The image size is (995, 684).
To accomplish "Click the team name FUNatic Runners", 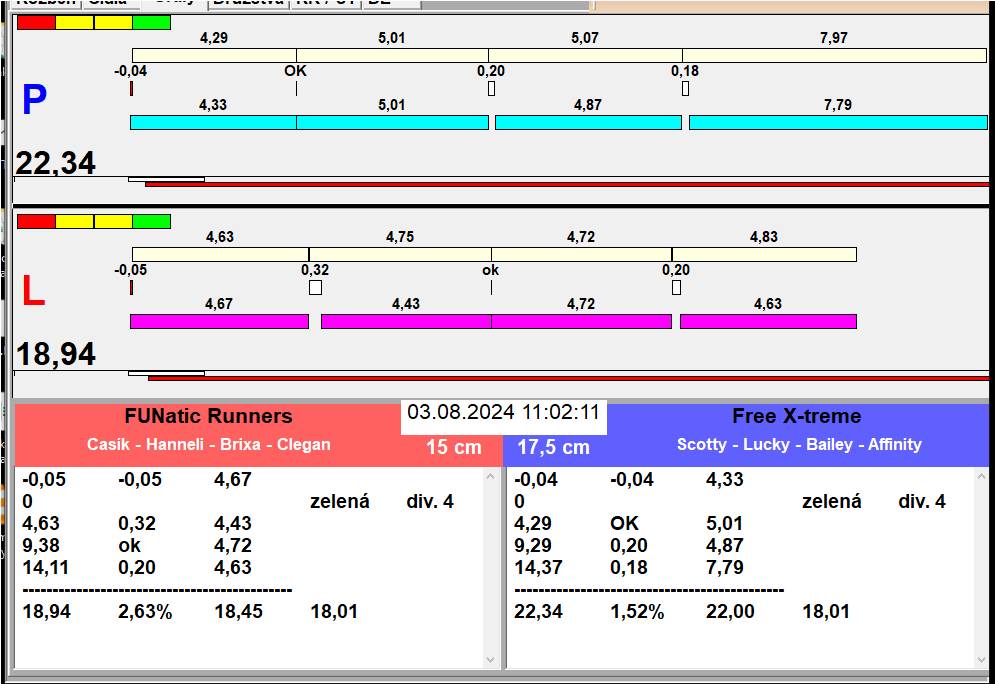I will pos(209,416).
